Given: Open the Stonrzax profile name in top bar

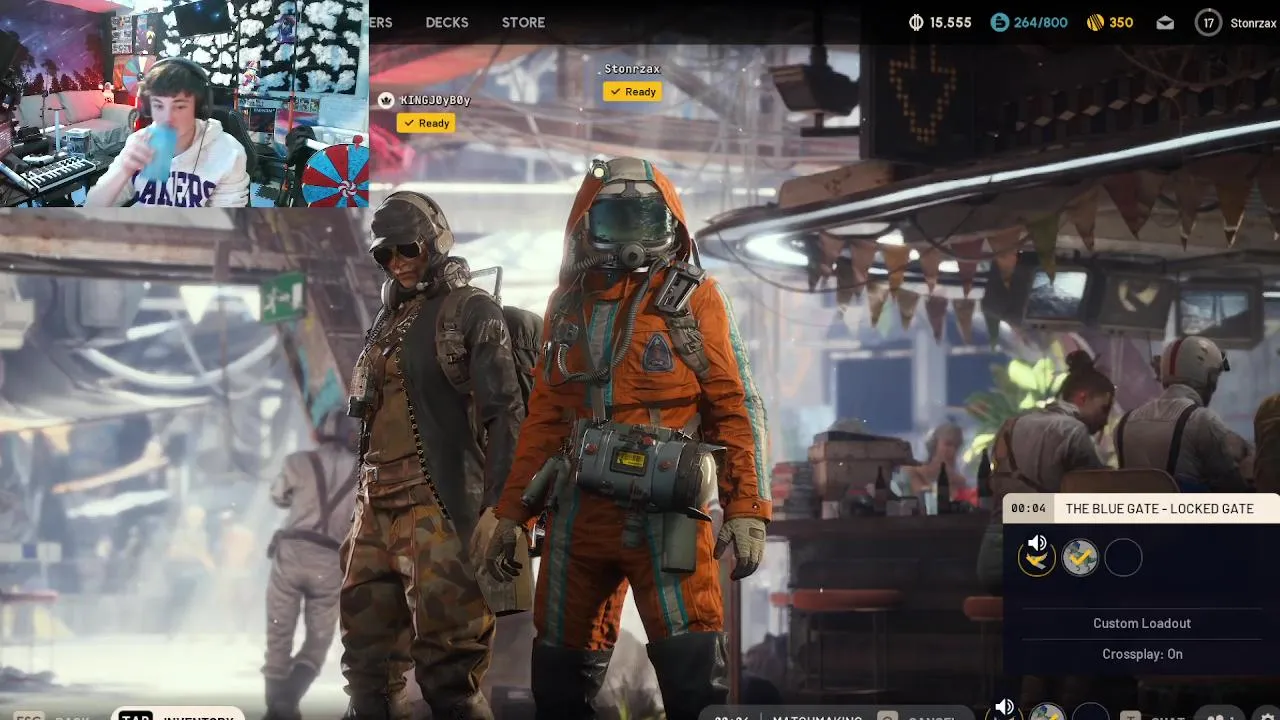Looking at the screenshot, I should coord(1253,22).
